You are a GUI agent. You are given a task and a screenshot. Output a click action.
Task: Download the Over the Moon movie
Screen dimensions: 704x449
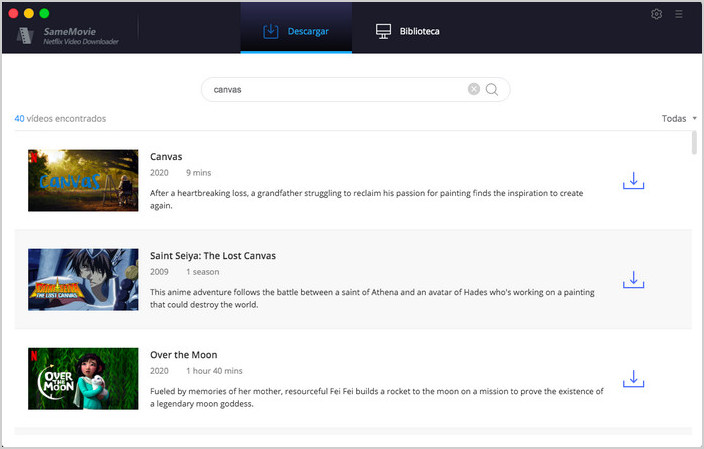(634, 379)
